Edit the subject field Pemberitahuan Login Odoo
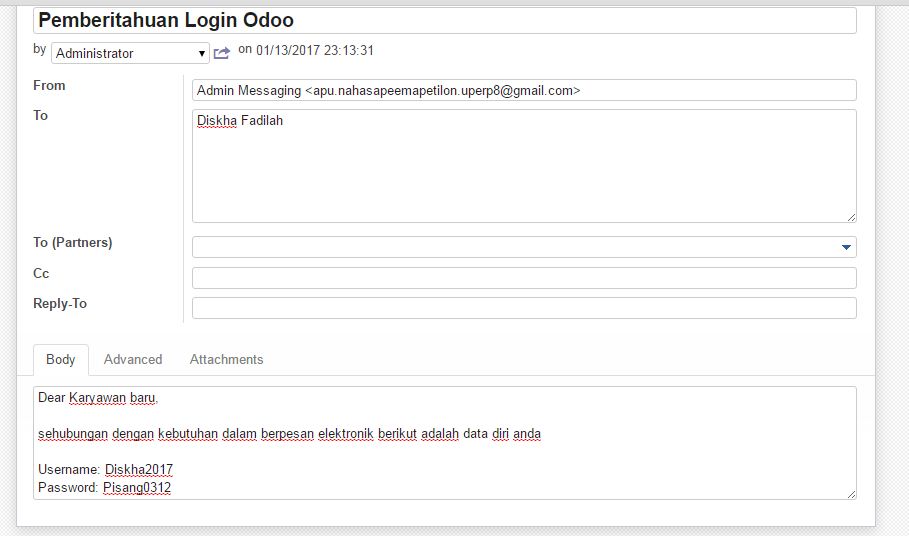The width and height of the screenshot is (909, 536). [445, 20]
